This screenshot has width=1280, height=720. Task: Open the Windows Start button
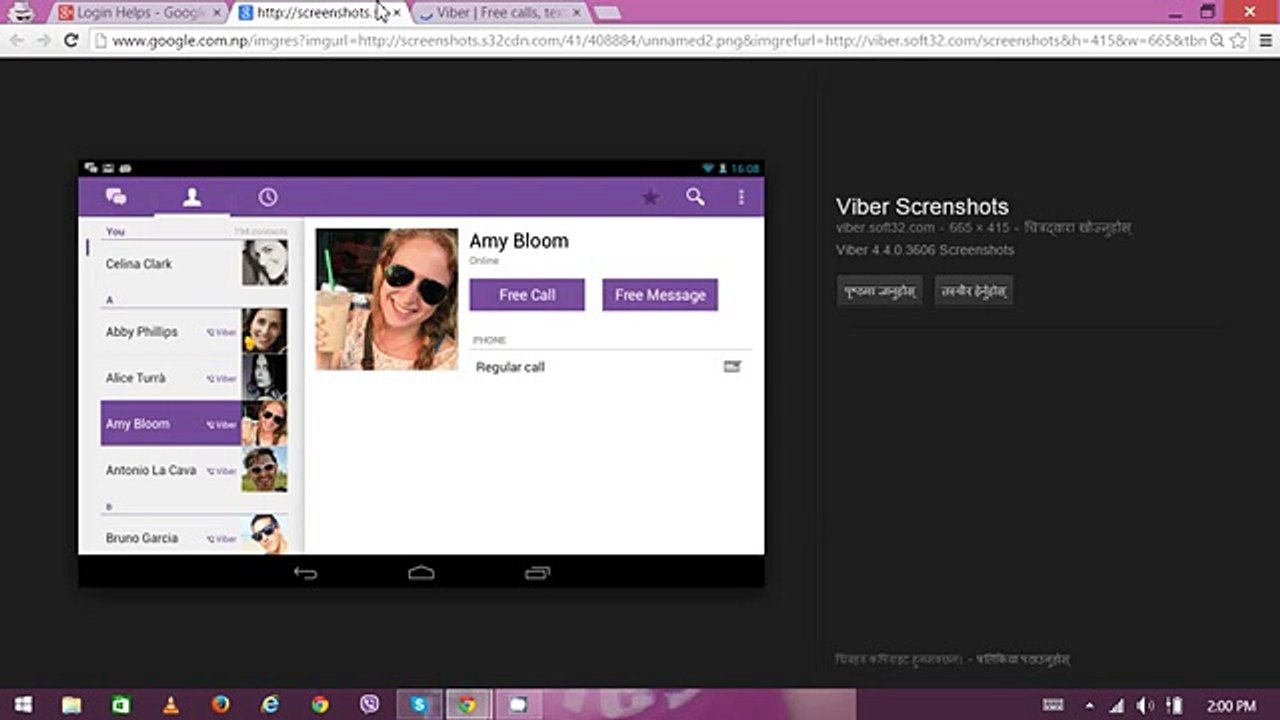click(x=23, y=705)
